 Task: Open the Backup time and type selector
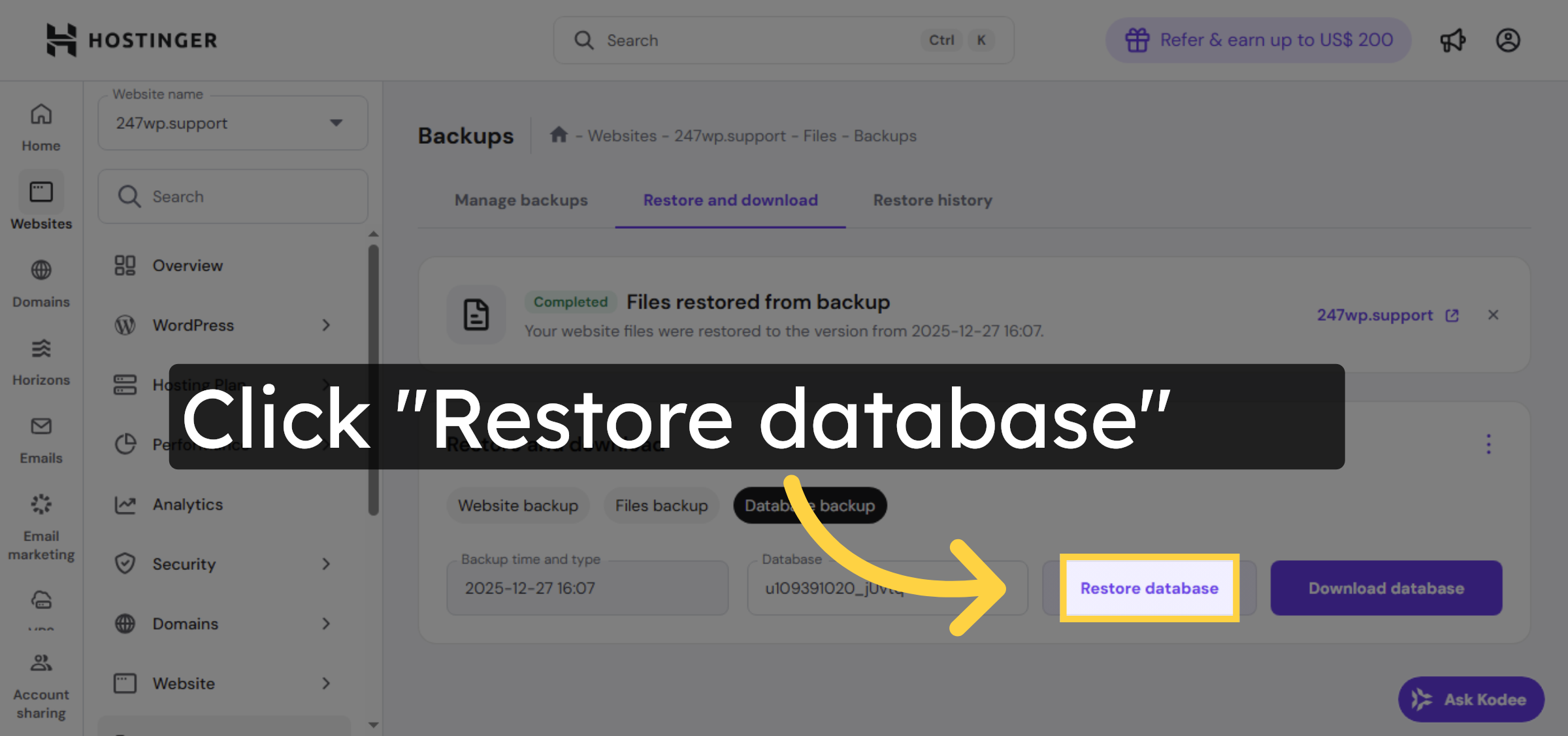pos(587,588)
